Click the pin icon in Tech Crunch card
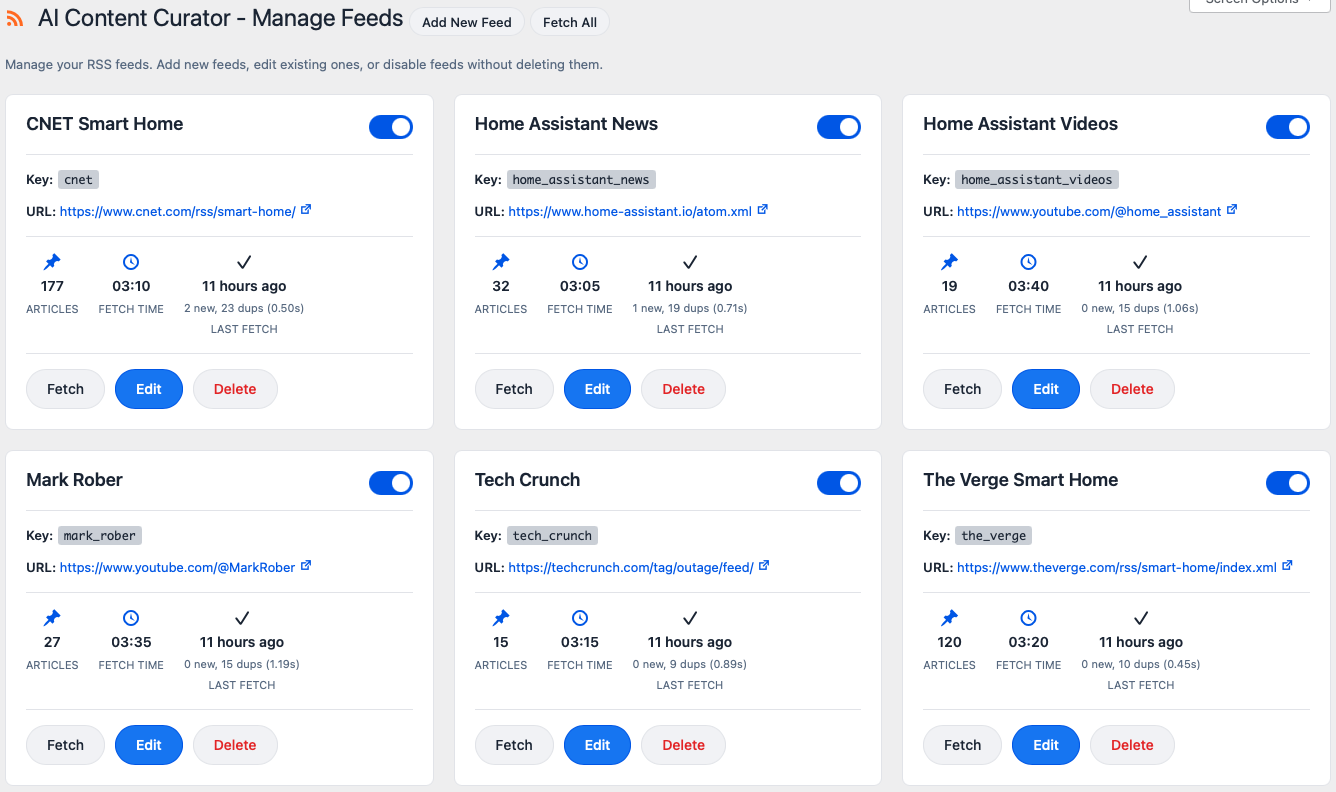Image resolution: width=1336 pixels, height=792 pixels. pyautogui.click(x=501, y=618)
